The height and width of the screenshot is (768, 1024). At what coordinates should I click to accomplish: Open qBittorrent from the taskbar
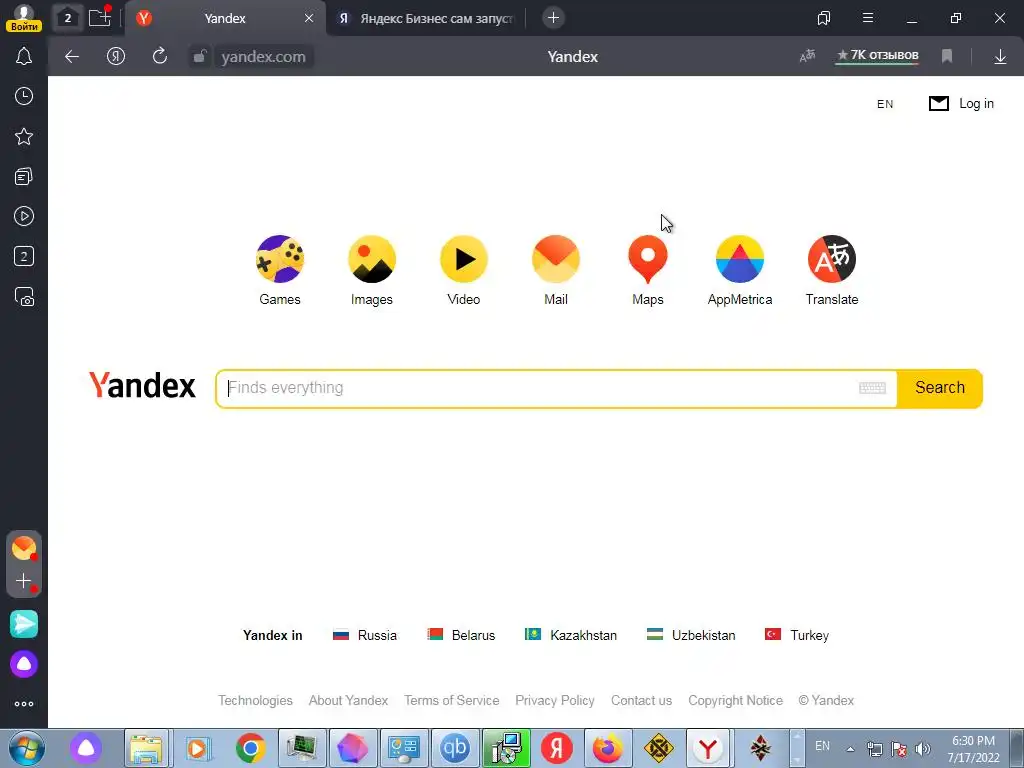pos(455,748)
